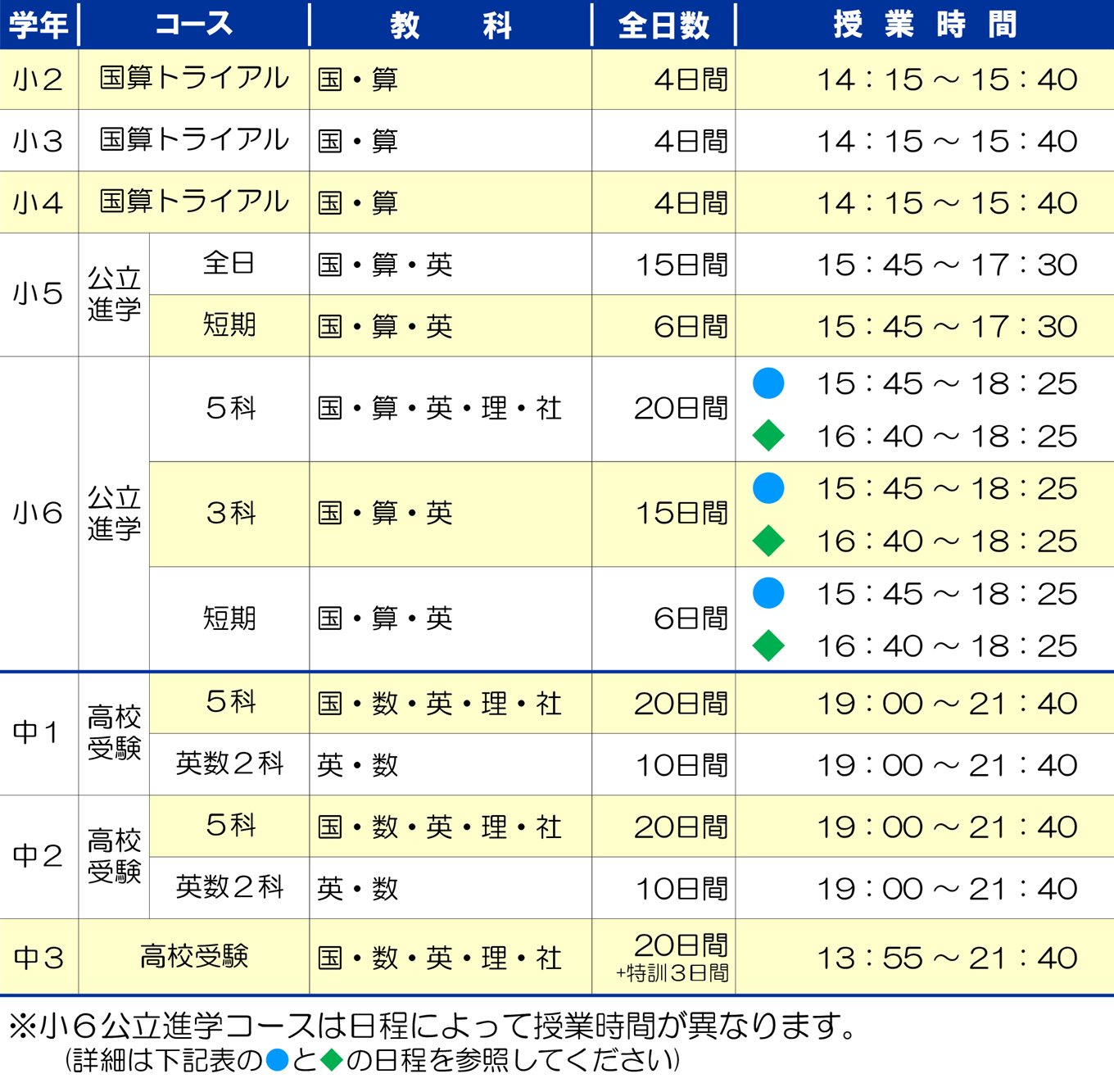Click the blue circle in 小6 5科 row

click(768, 383)
